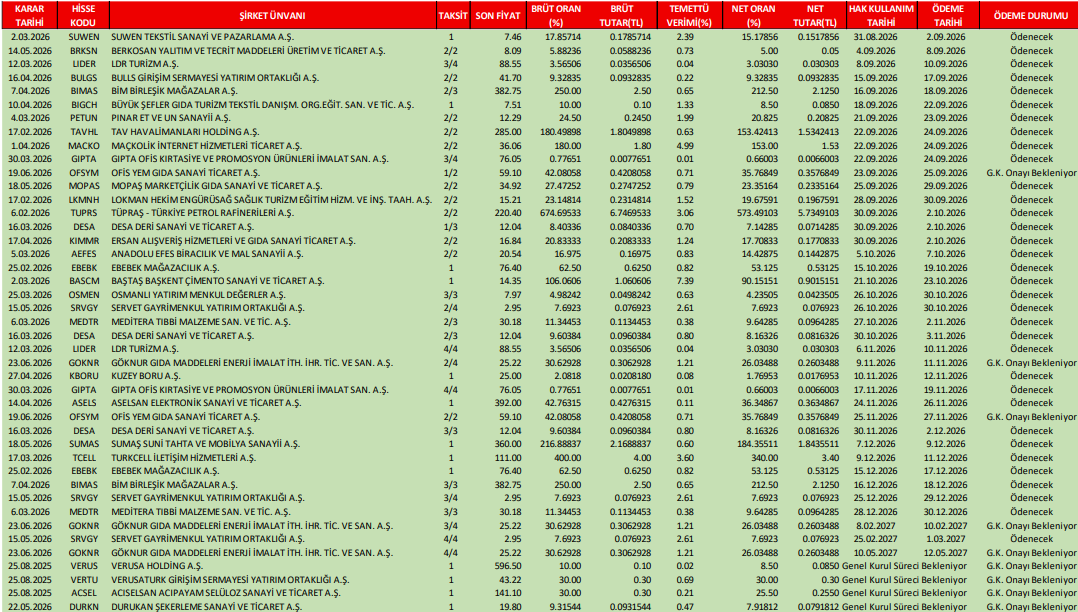Click the HAK KULLANIM TARİHİ header
The height and width of the screenshot is (612, 1078).
pos(881,16)
